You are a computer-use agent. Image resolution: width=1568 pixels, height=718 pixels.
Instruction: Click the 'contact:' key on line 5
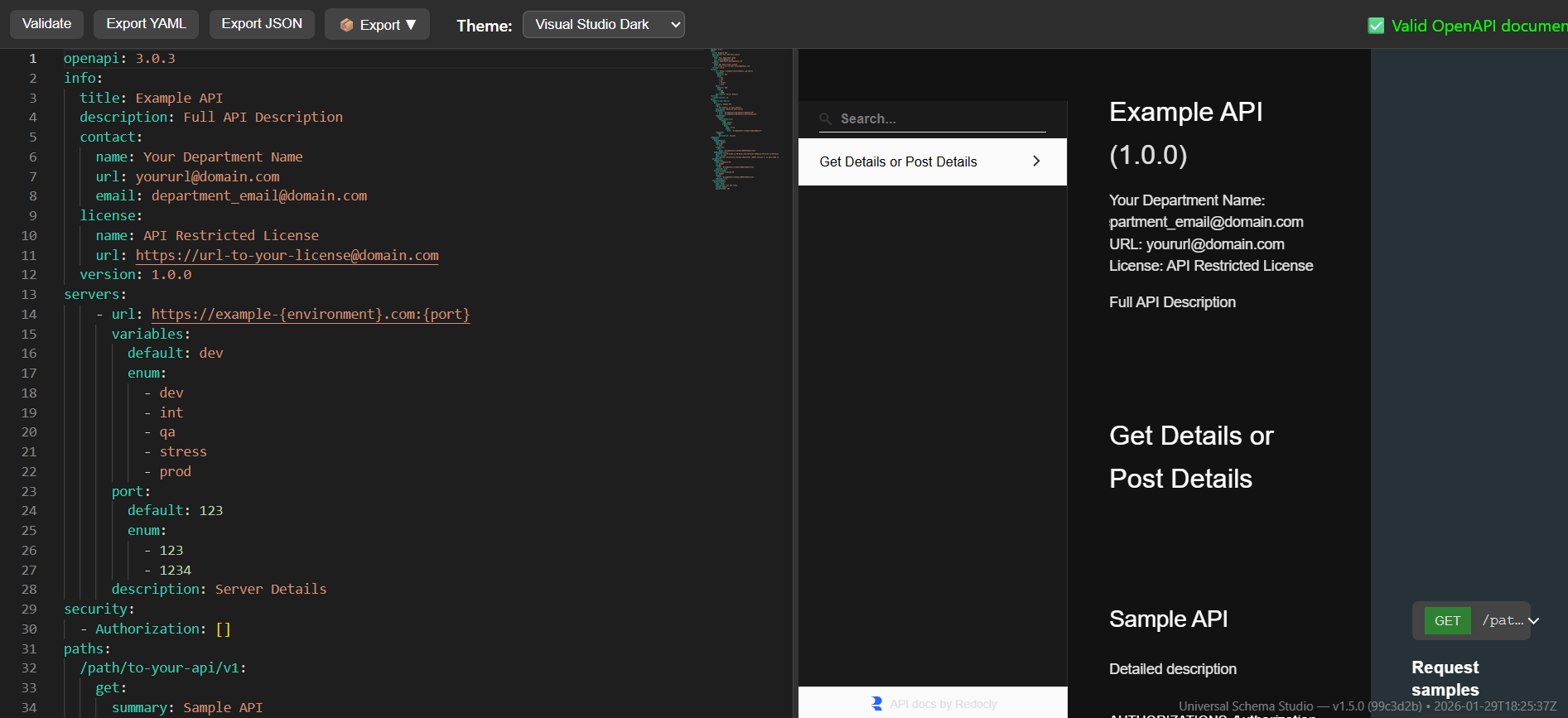pos(111,137)
